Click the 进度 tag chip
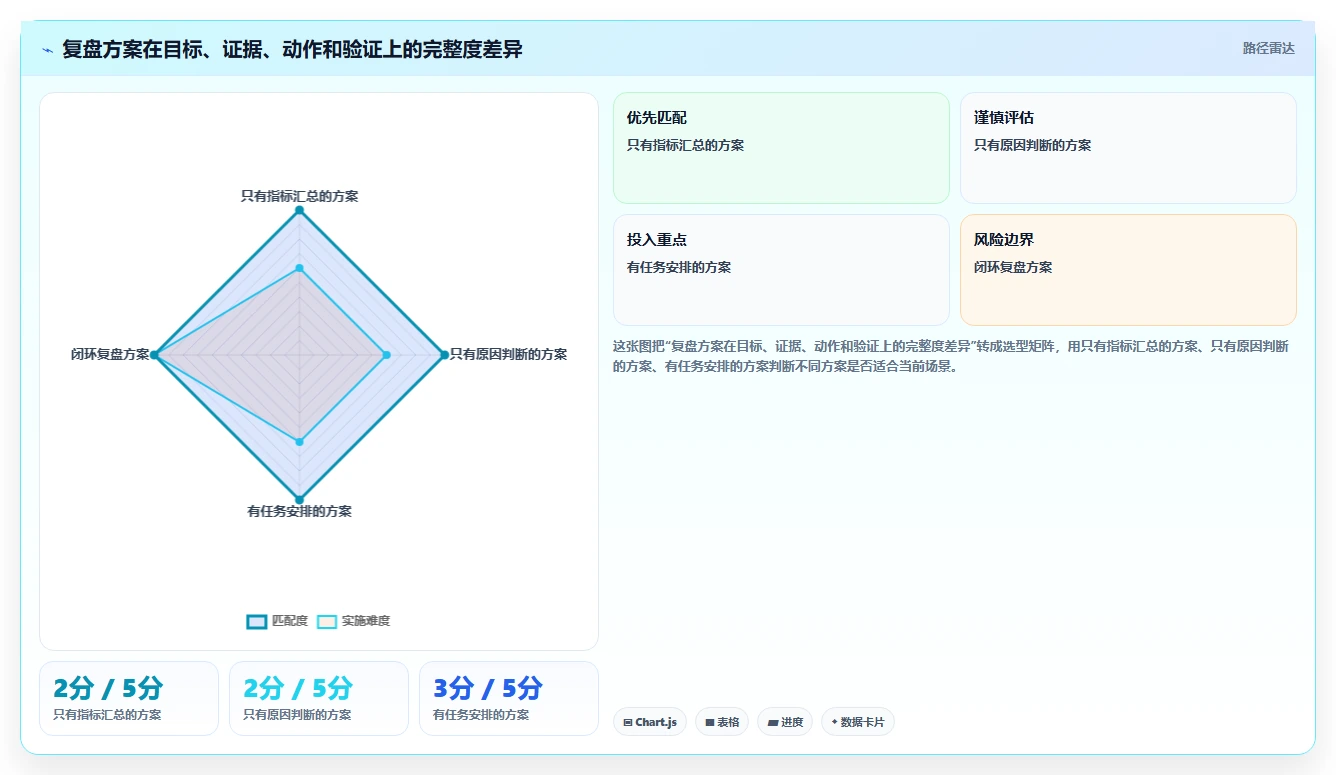This screenshot has height=775, width=1336. click(785, 722)
